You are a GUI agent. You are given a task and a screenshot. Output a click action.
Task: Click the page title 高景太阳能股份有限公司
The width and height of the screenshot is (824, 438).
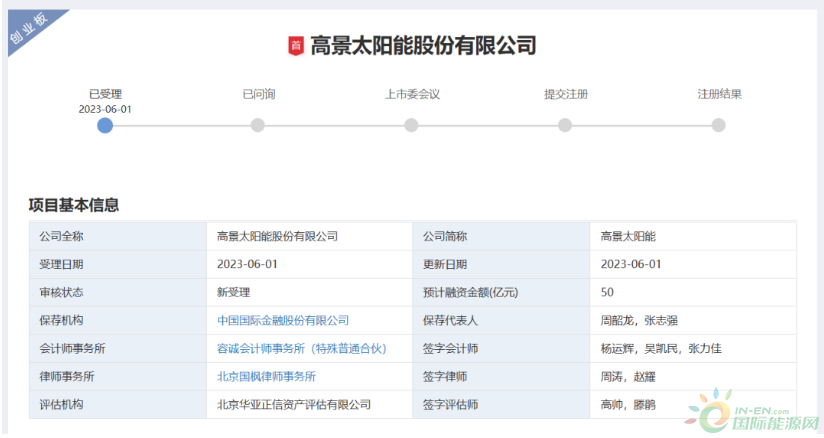pos(423,46)
